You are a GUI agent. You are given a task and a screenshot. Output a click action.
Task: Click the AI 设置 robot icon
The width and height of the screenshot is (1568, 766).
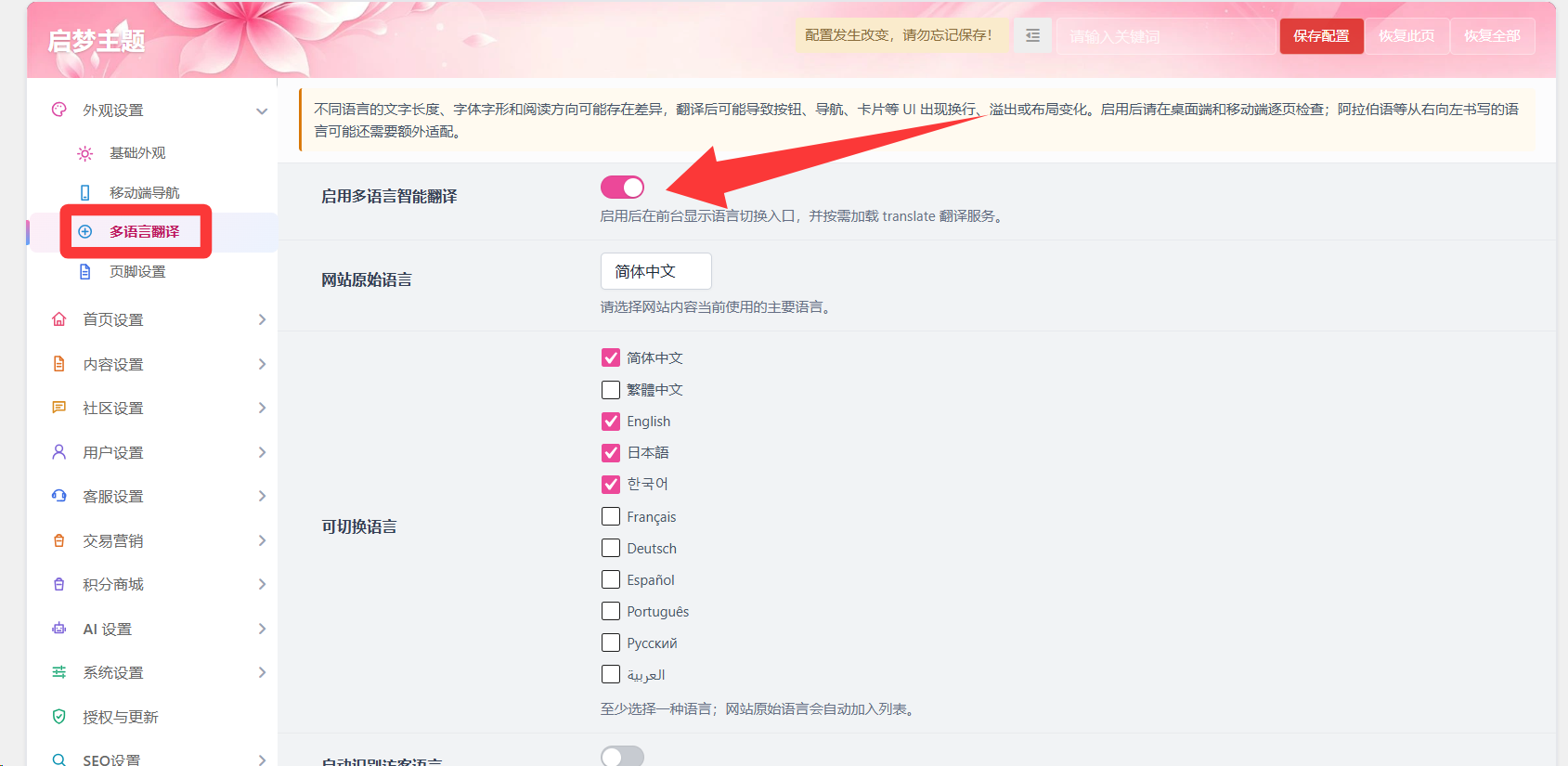(59, 629)
